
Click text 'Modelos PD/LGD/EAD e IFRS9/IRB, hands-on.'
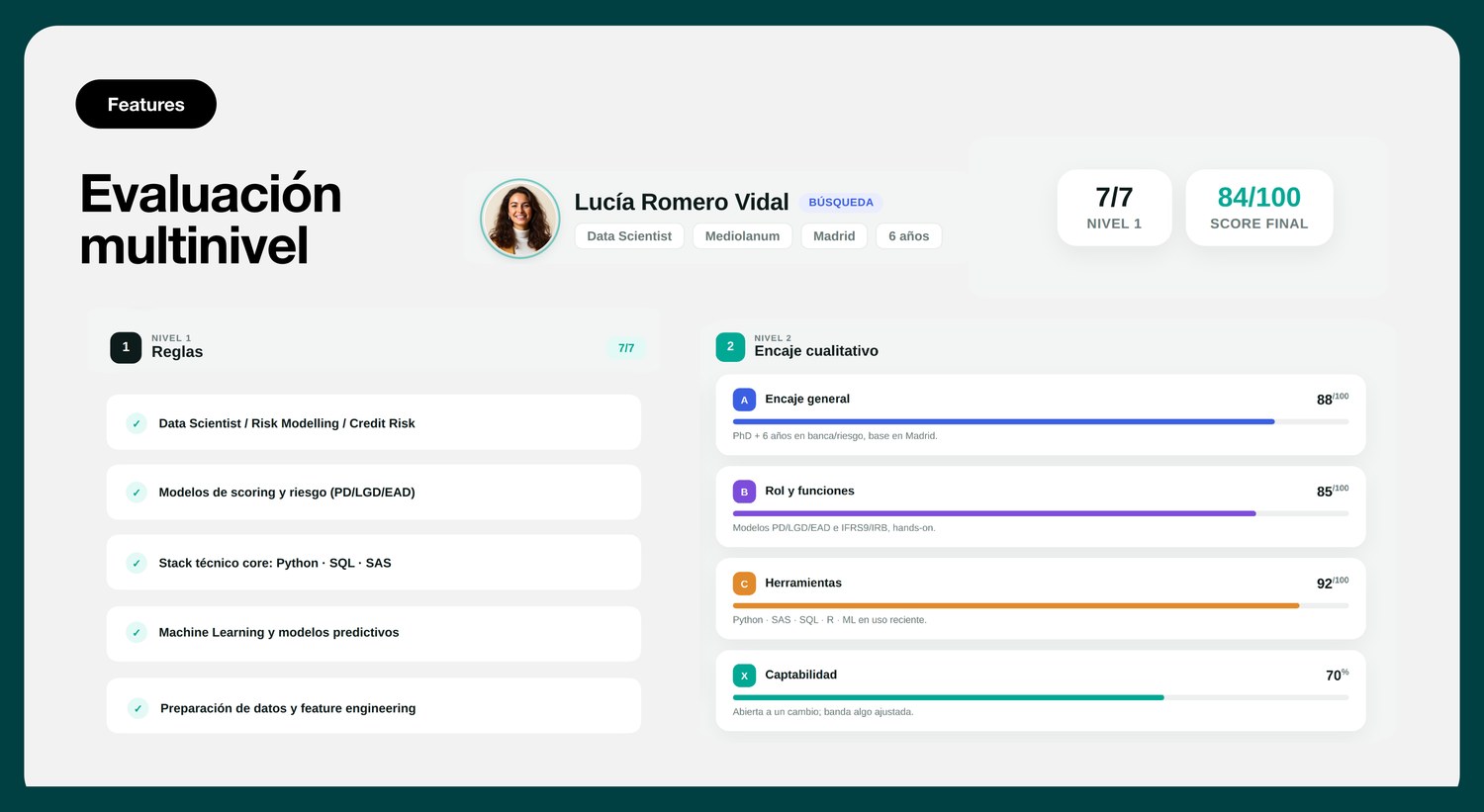pyautogui.click(x=834, y=528)
